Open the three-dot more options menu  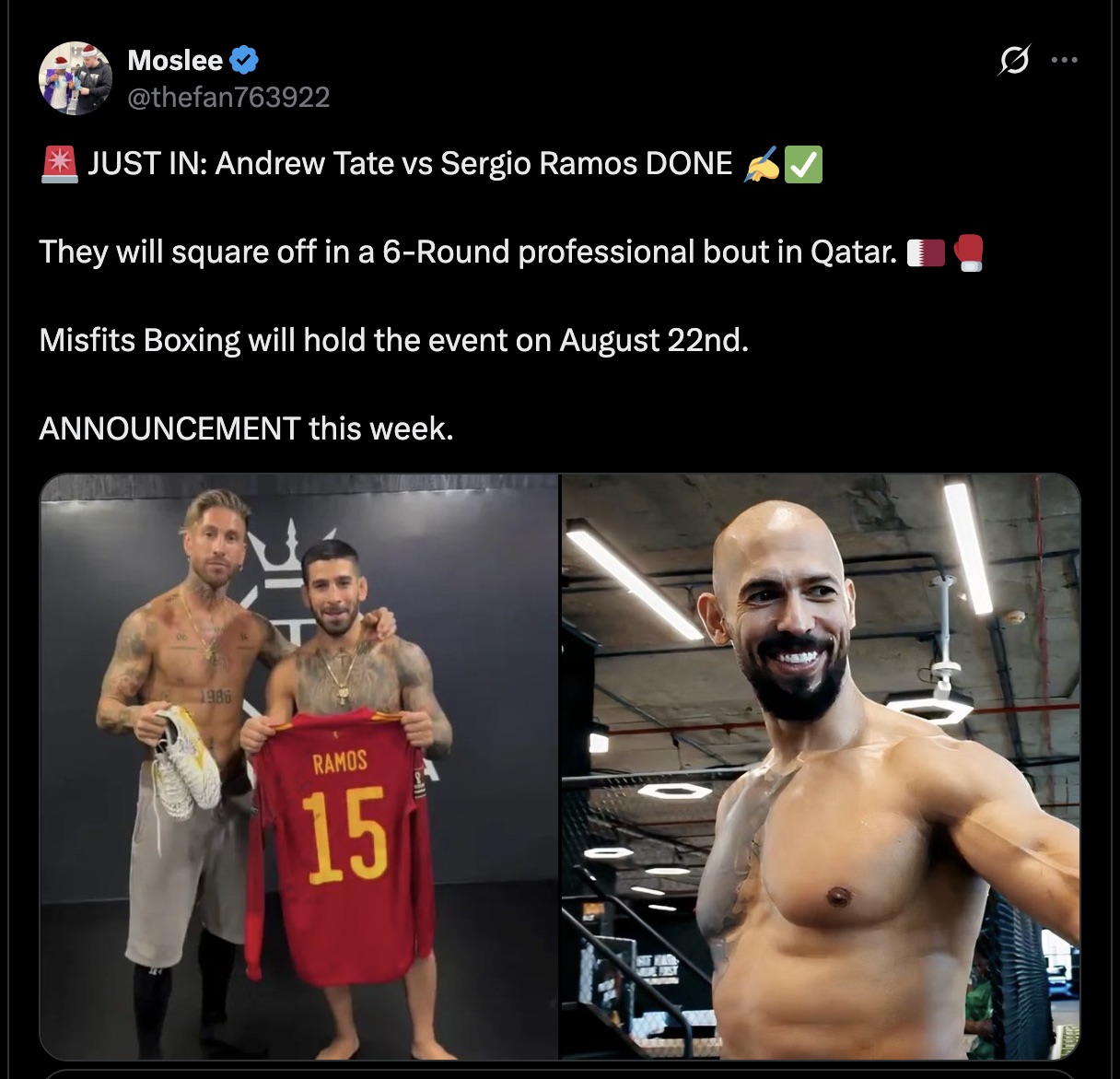coord(1064,61)
